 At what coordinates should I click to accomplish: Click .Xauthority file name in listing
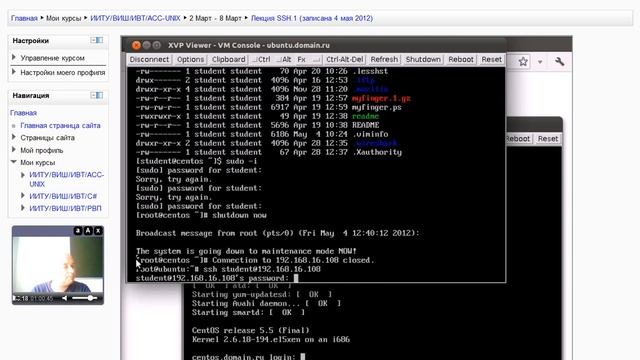coord(376,152)
